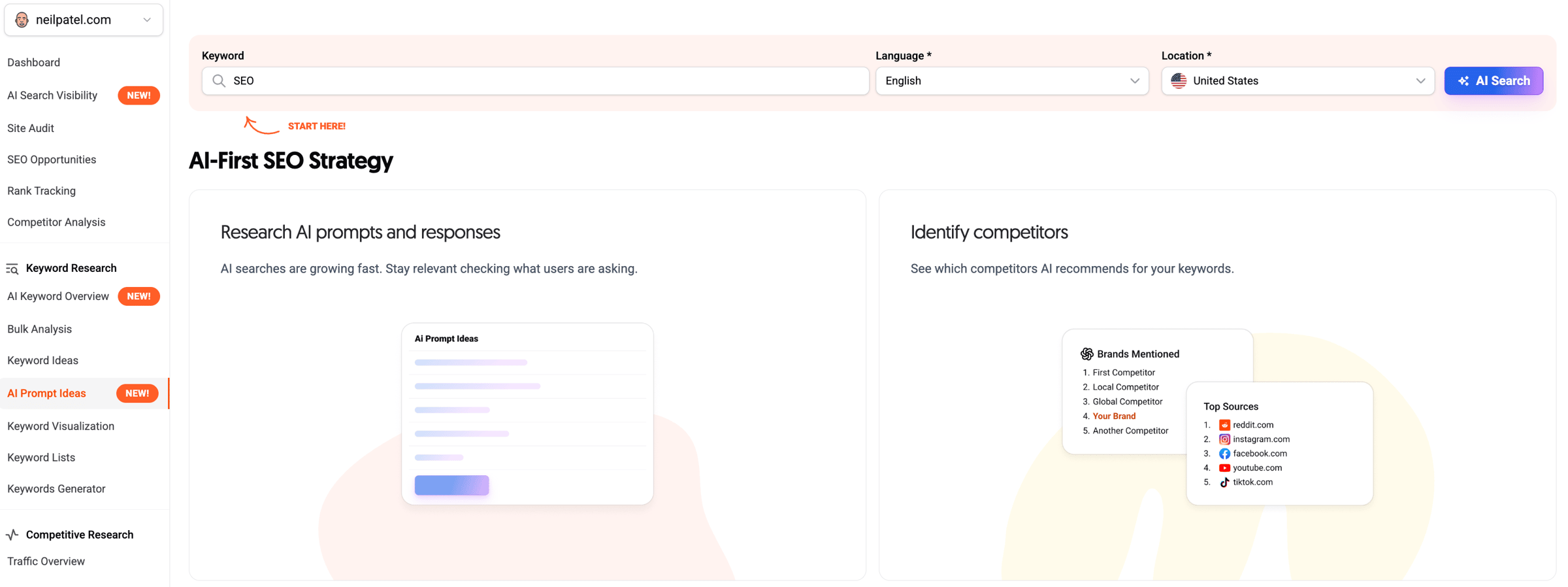This screenshot has width=1568, height=587.
Task: Click the purple gradient button in Ai Prompt Ideas card
Action: coord(451,485)
